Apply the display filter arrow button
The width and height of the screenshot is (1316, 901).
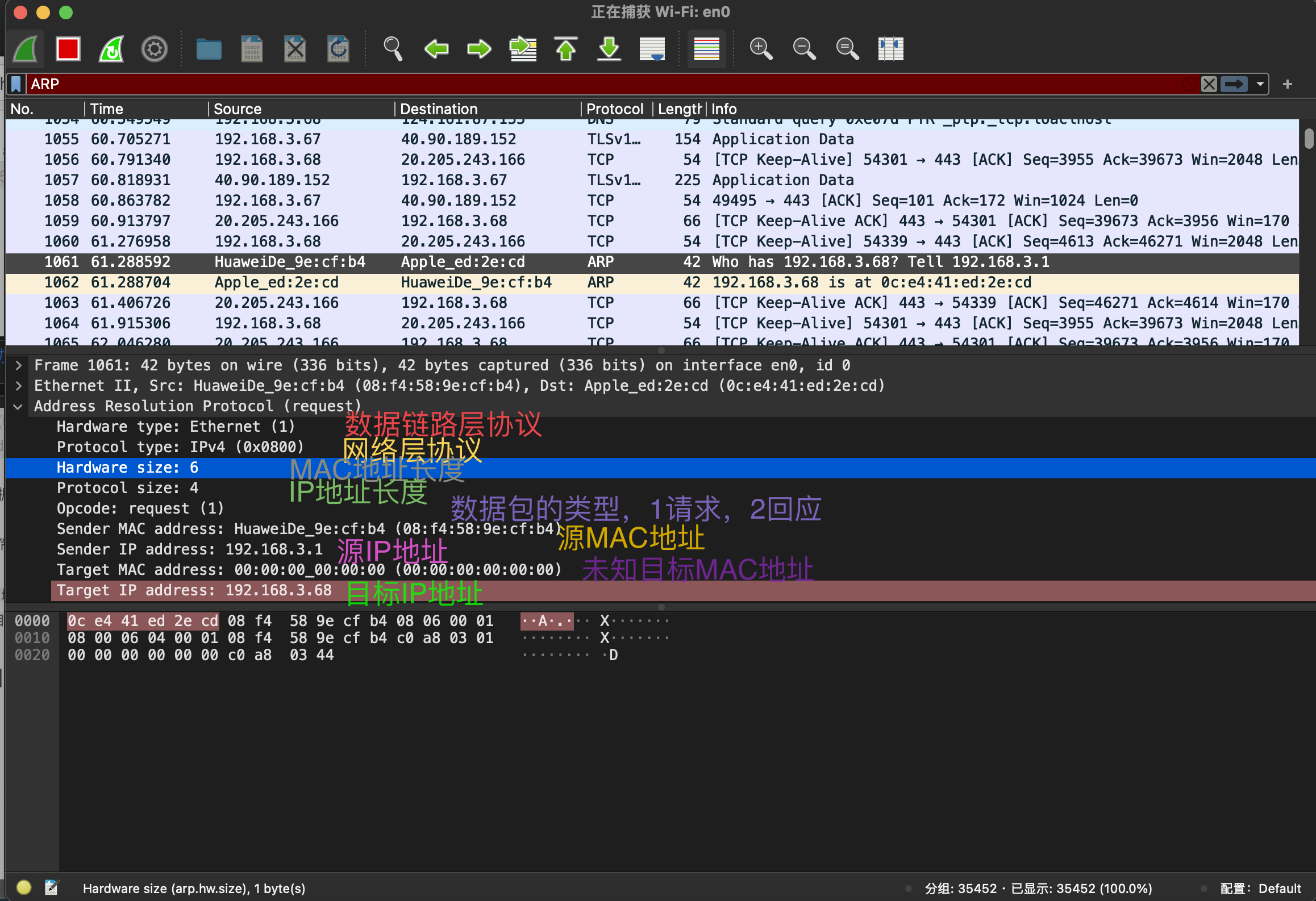tap(1234, 84)
